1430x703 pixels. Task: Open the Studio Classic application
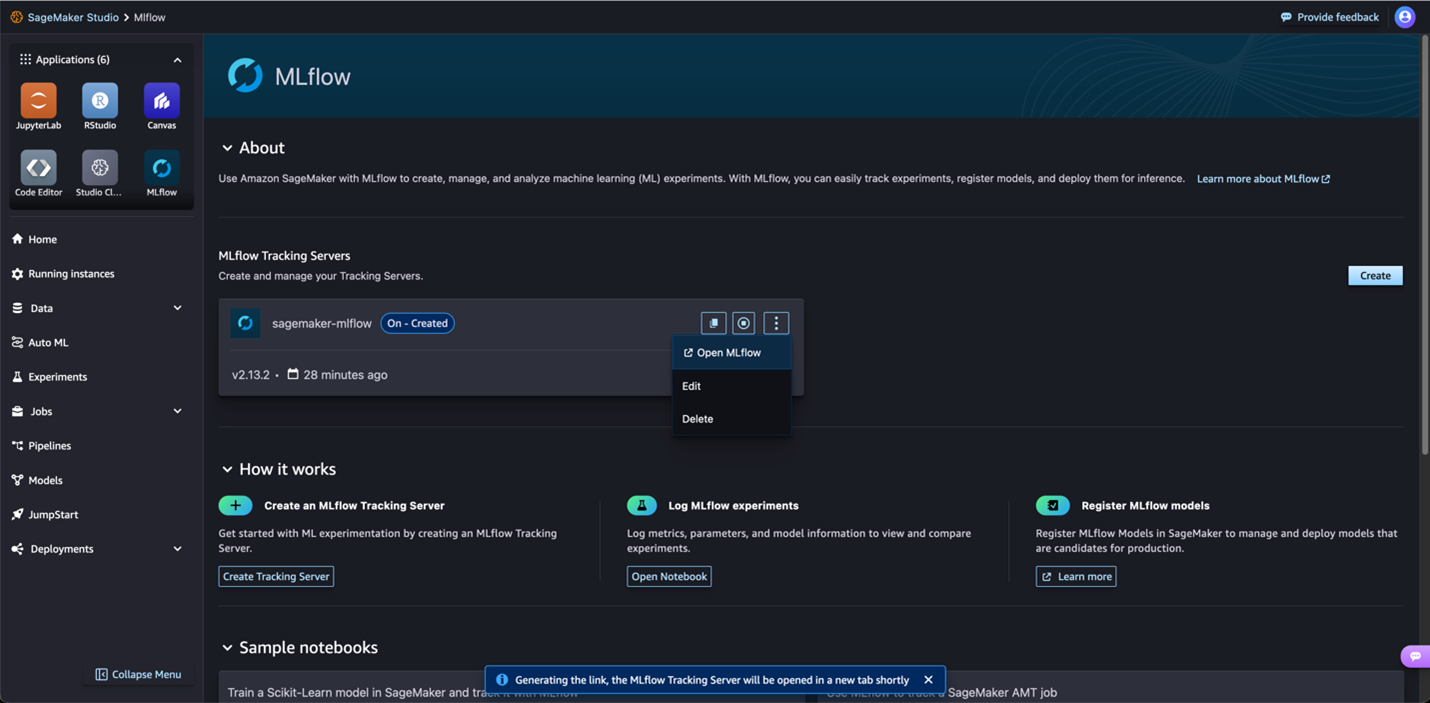point(99,169)
